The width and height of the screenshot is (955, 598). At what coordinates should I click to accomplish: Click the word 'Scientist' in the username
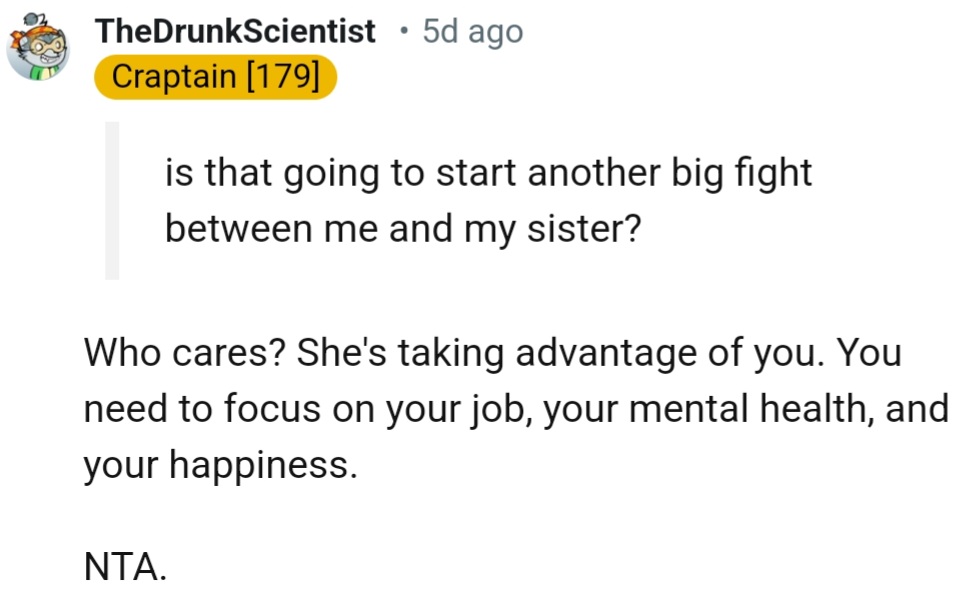[x=309, y=31]
